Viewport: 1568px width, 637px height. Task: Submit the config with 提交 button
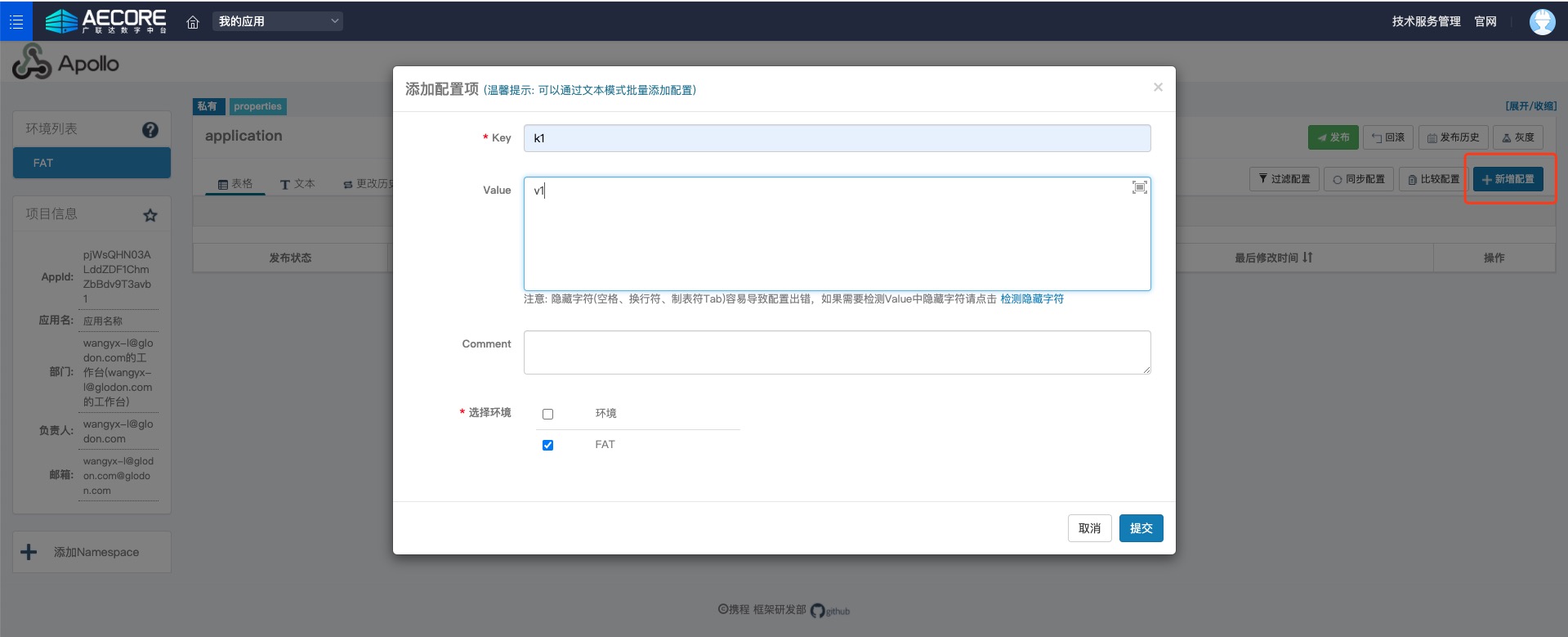1141,528
